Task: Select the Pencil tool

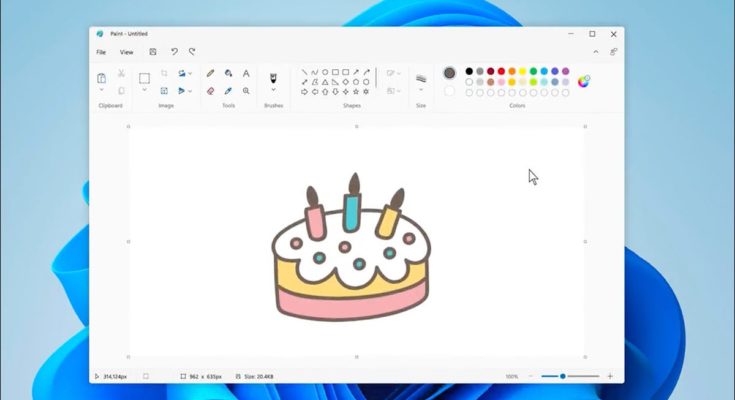Action: (210, 73)
